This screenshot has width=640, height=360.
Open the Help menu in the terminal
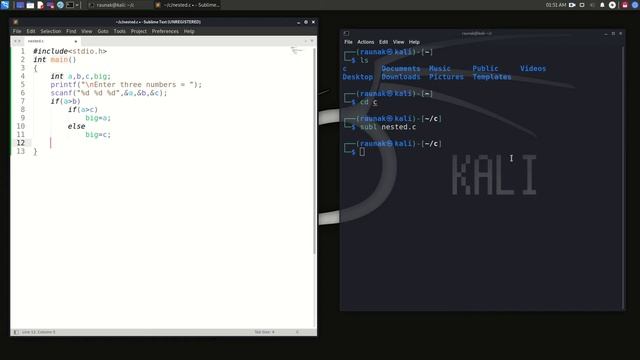414,42
